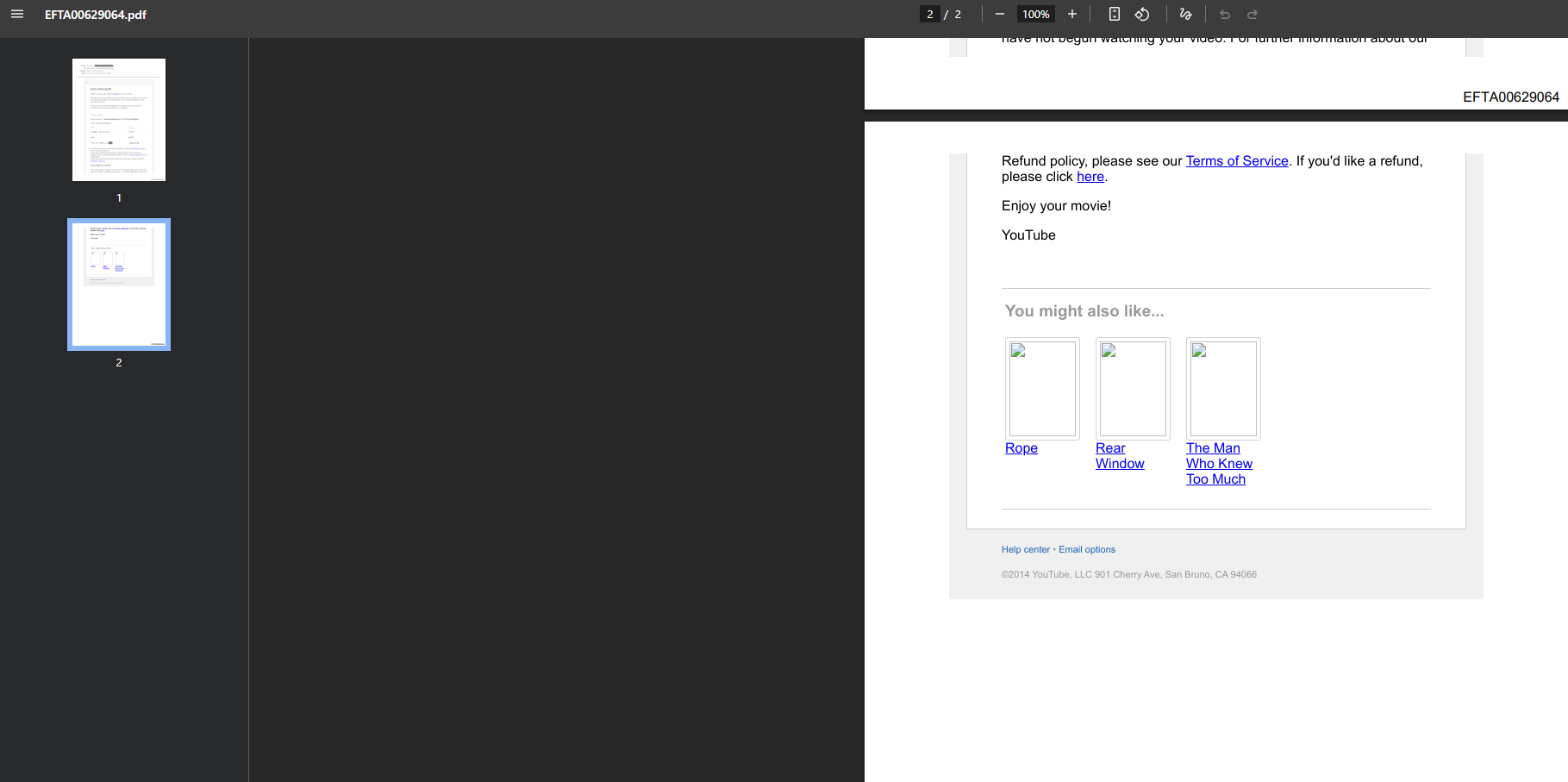This screenshot has width=1568, height=782.
Task: Click the 'Enjoy your movie!' text
Action: pos(1056,206)
